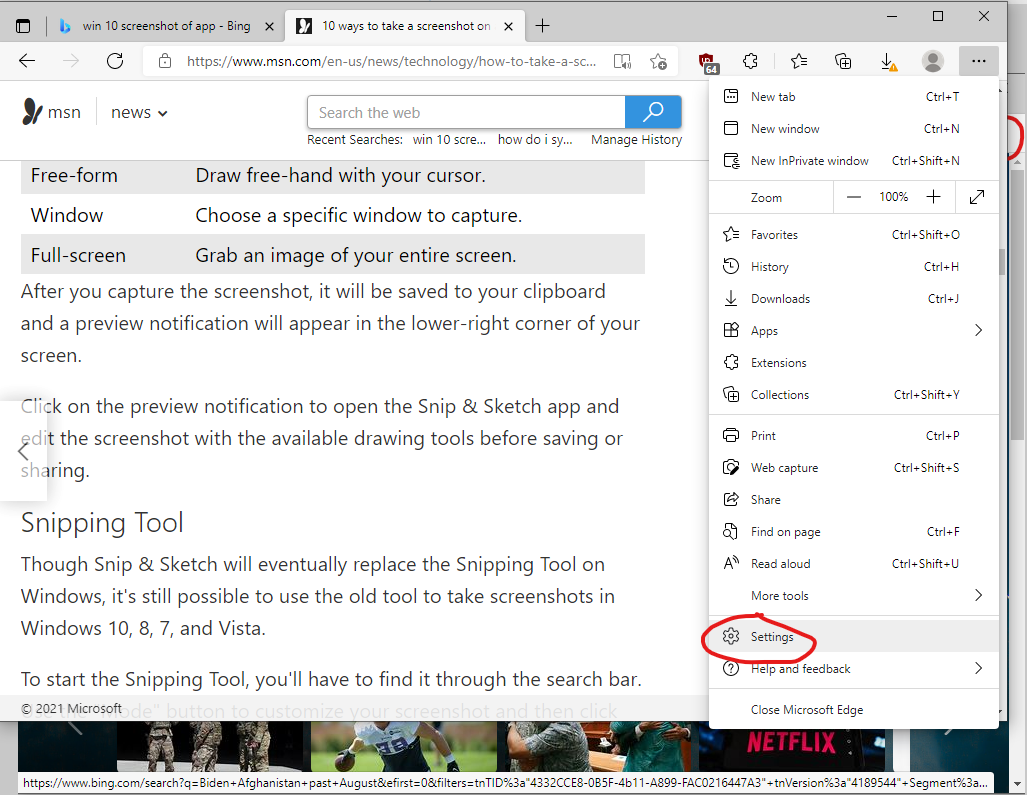Click the address bar URL
This screenshot has height=795, width=1027.
pos(391,62)
